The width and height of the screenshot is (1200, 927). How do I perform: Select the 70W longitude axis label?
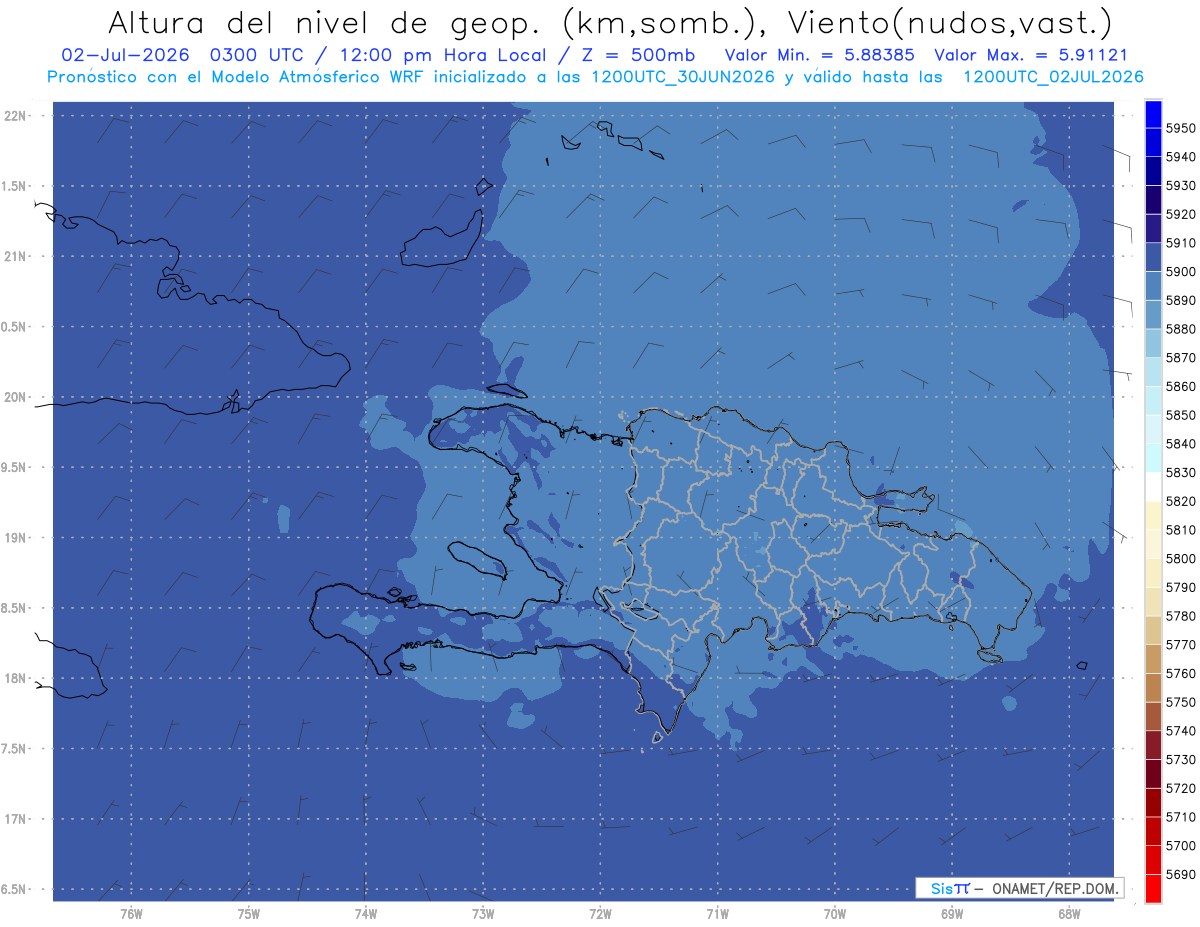click(x=835, y=914)
